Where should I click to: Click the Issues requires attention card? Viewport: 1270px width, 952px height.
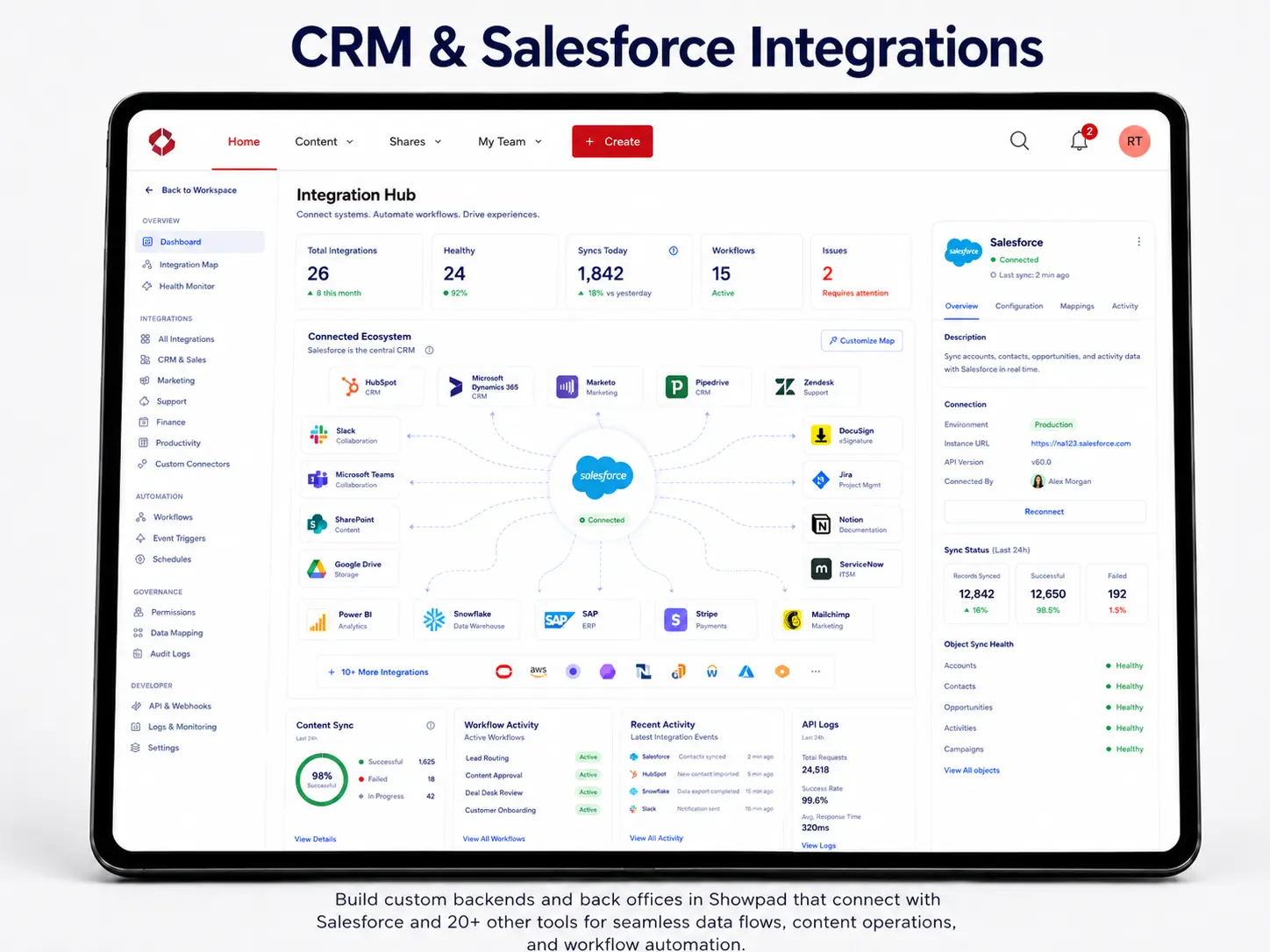pos(860,272)
